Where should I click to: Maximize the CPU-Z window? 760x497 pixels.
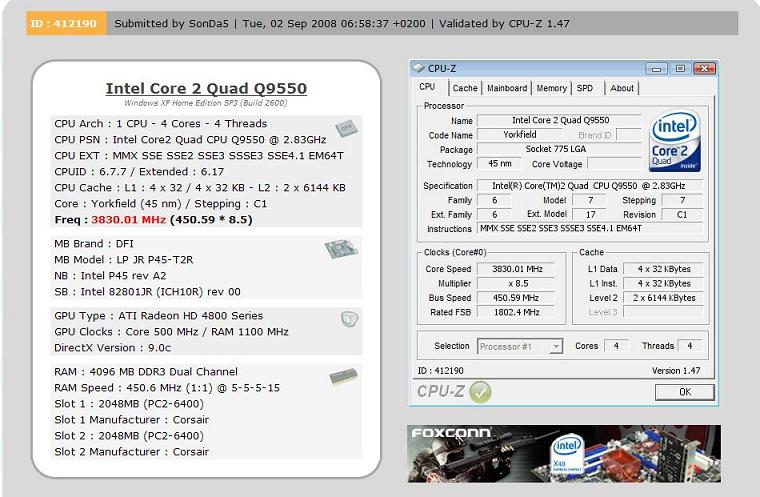tap(680, 69)
